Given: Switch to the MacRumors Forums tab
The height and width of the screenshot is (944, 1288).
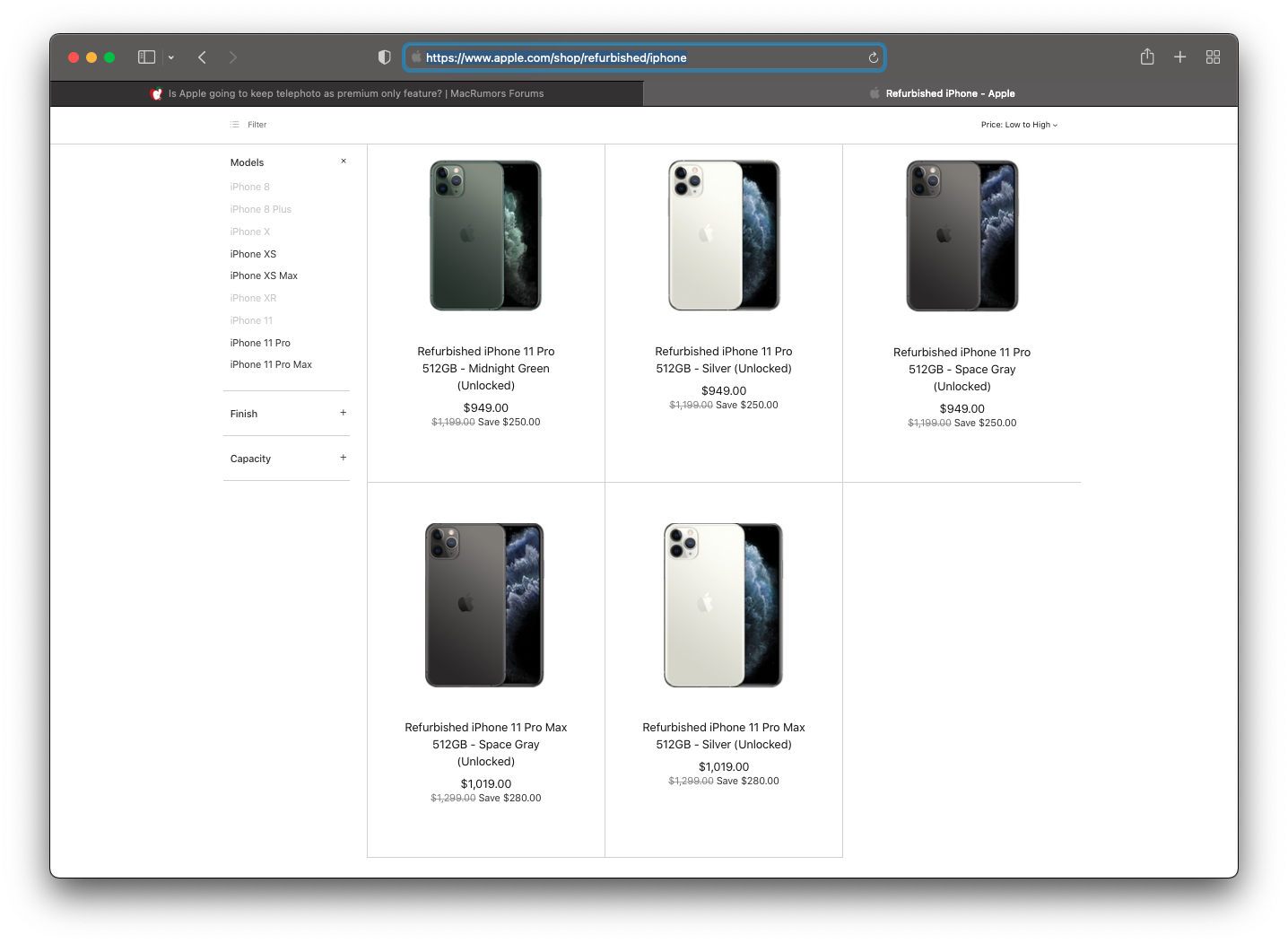Looking at the screenshot, I should pyautogui.click(x=347, y=93).
